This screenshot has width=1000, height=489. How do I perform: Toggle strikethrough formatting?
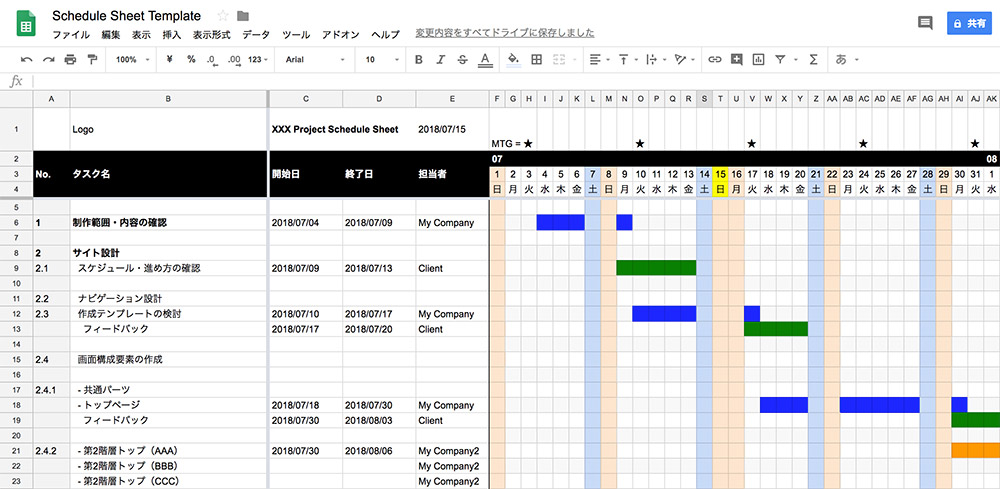pos(462,60)
